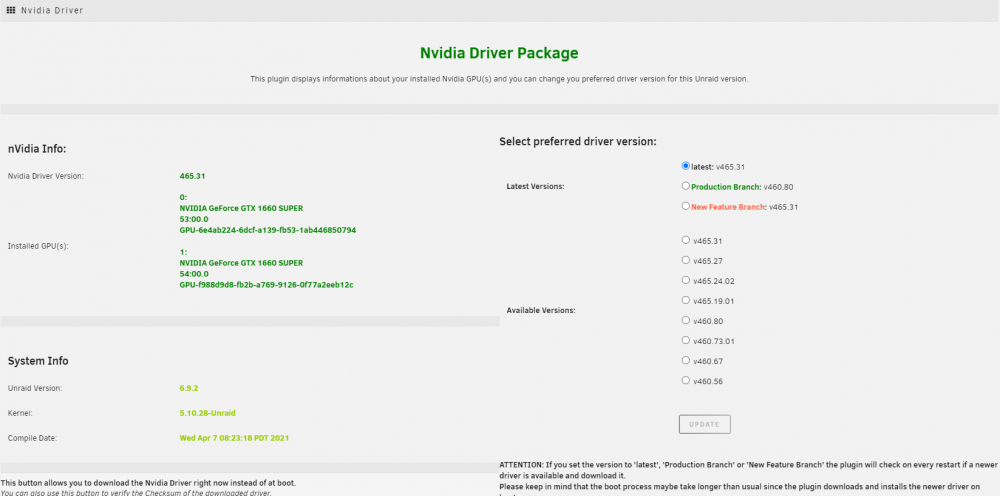
Task: Select driver version v460.73.01
Action: pyautogui.click(x=686, y=340)
